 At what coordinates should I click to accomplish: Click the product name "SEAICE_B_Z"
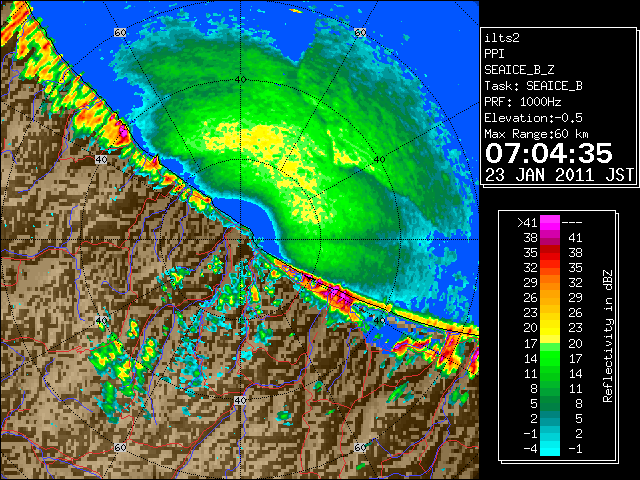(x=519, y=70)
